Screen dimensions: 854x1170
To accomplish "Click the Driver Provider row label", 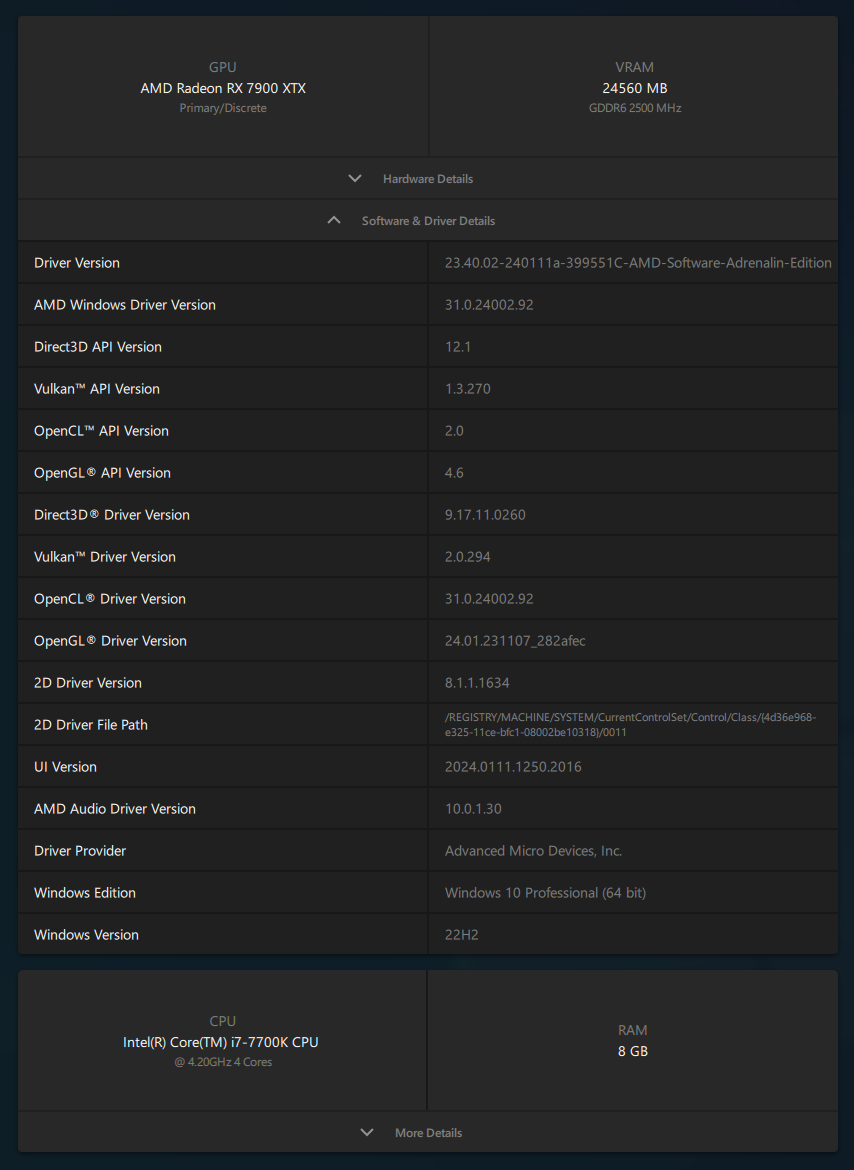I will click(x=80, y=851).
